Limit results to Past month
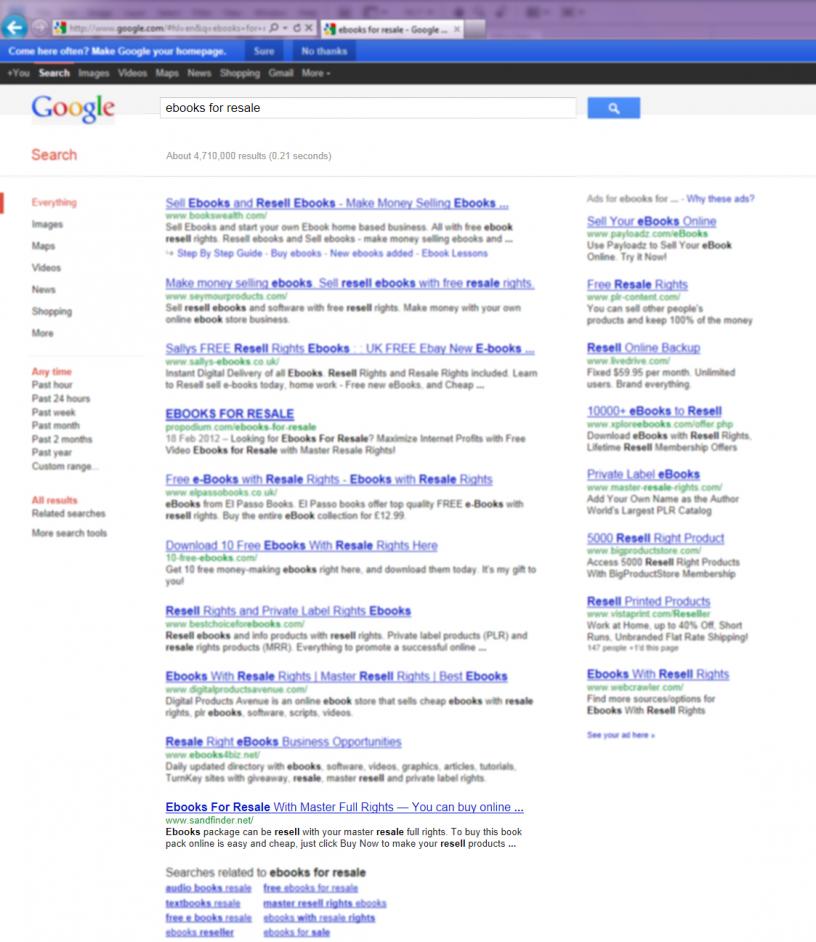816x942 pixels. coord(55,425)
